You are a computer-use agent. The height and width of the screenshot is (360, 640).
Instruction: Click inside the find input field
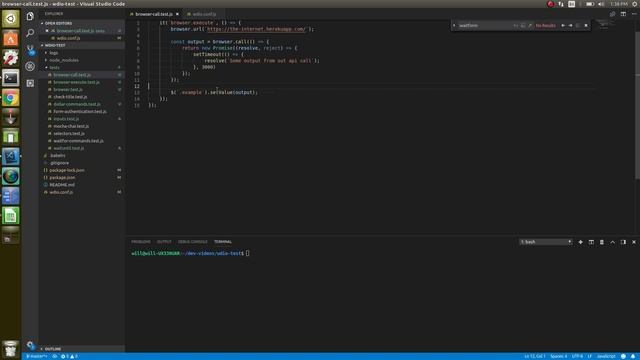click(484, 25)
